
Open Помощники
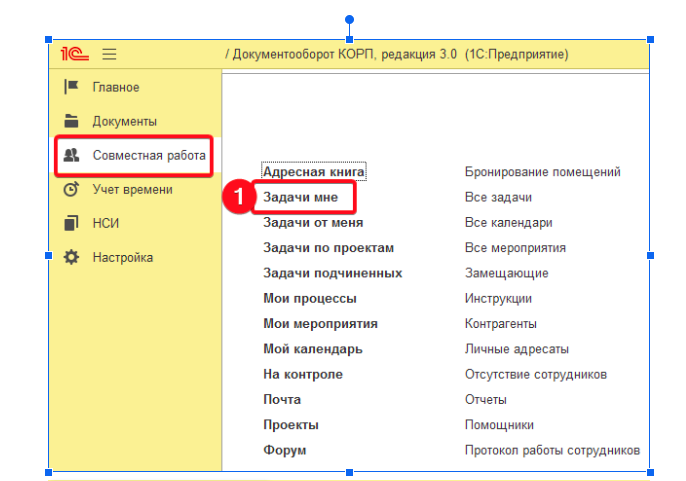point(499,425)
